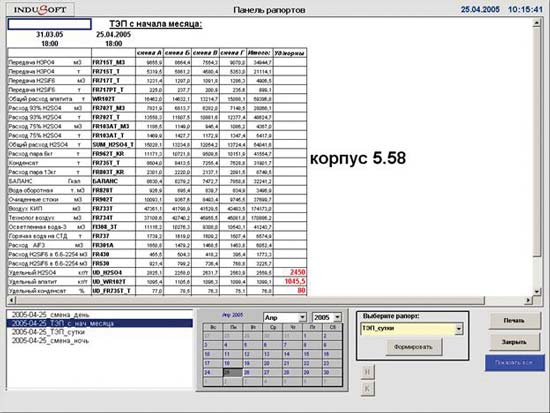Click the blue Показать все button
This screenshot has height=413, width=550.
tap(515, 363)
